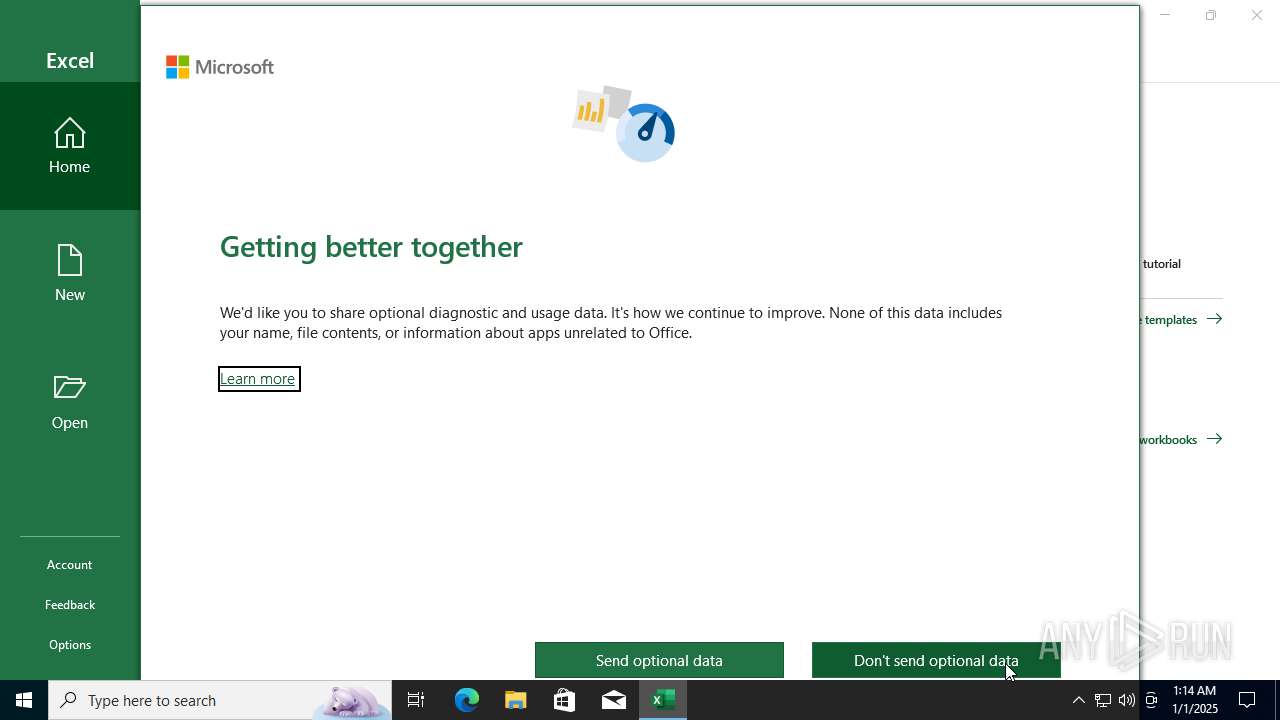This screenshot has width=1280, height=720.
Task: Choose Send optional data
Action: point(659,660)
